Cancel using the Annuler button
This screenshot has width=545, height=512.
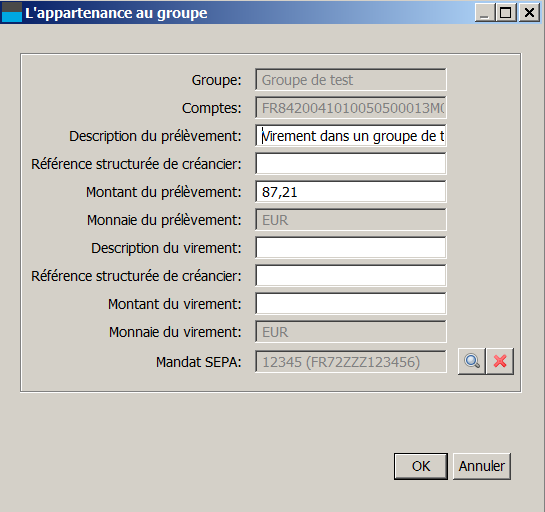coord(482,466)
